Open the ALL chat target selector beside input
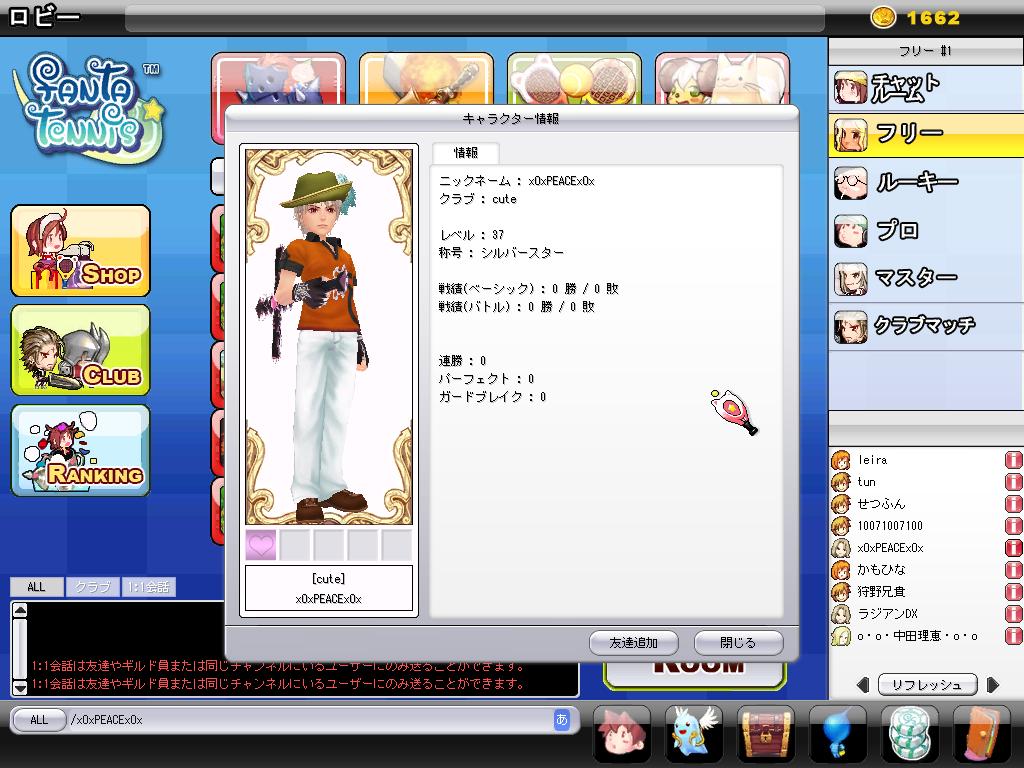 point(38,719)
